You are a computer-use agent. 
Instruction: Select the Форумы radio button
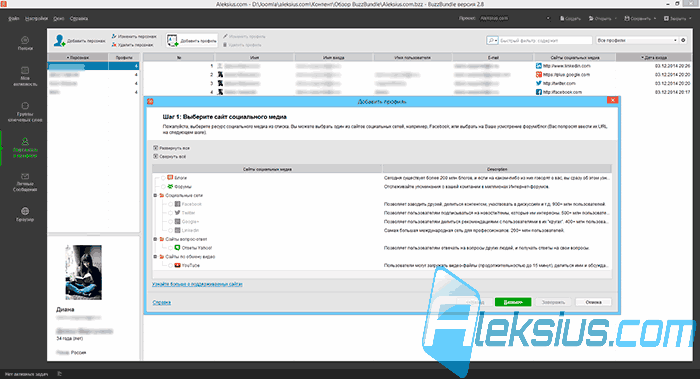click(163, 187)
